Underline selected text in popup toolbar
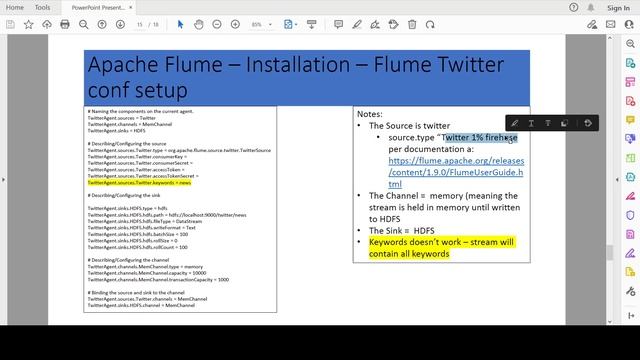640x360 pixels. click(x=531, y=123)
